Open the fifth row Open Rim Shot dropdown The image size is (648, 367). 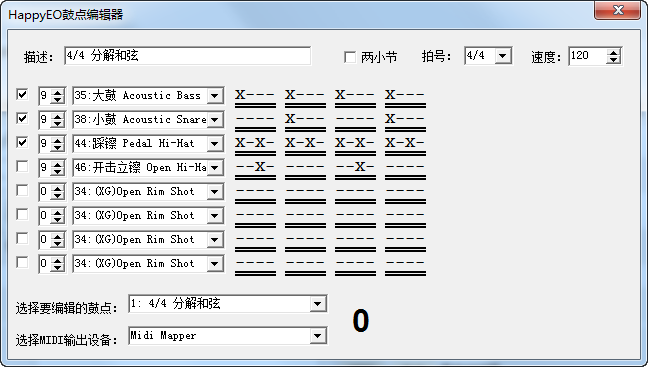click(214, 192)
